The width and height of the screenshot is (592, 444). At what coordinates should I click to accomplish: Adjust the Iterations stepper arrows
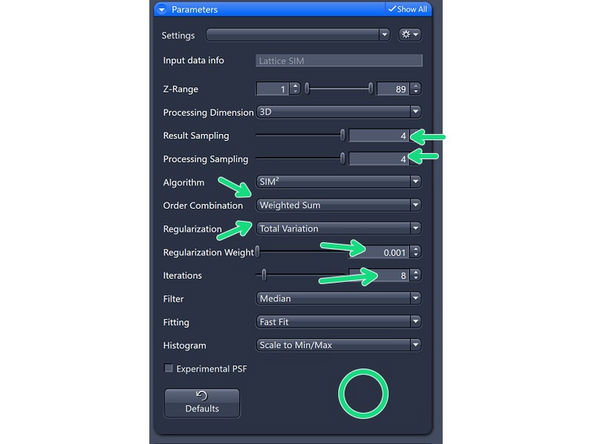click(416, 275)
